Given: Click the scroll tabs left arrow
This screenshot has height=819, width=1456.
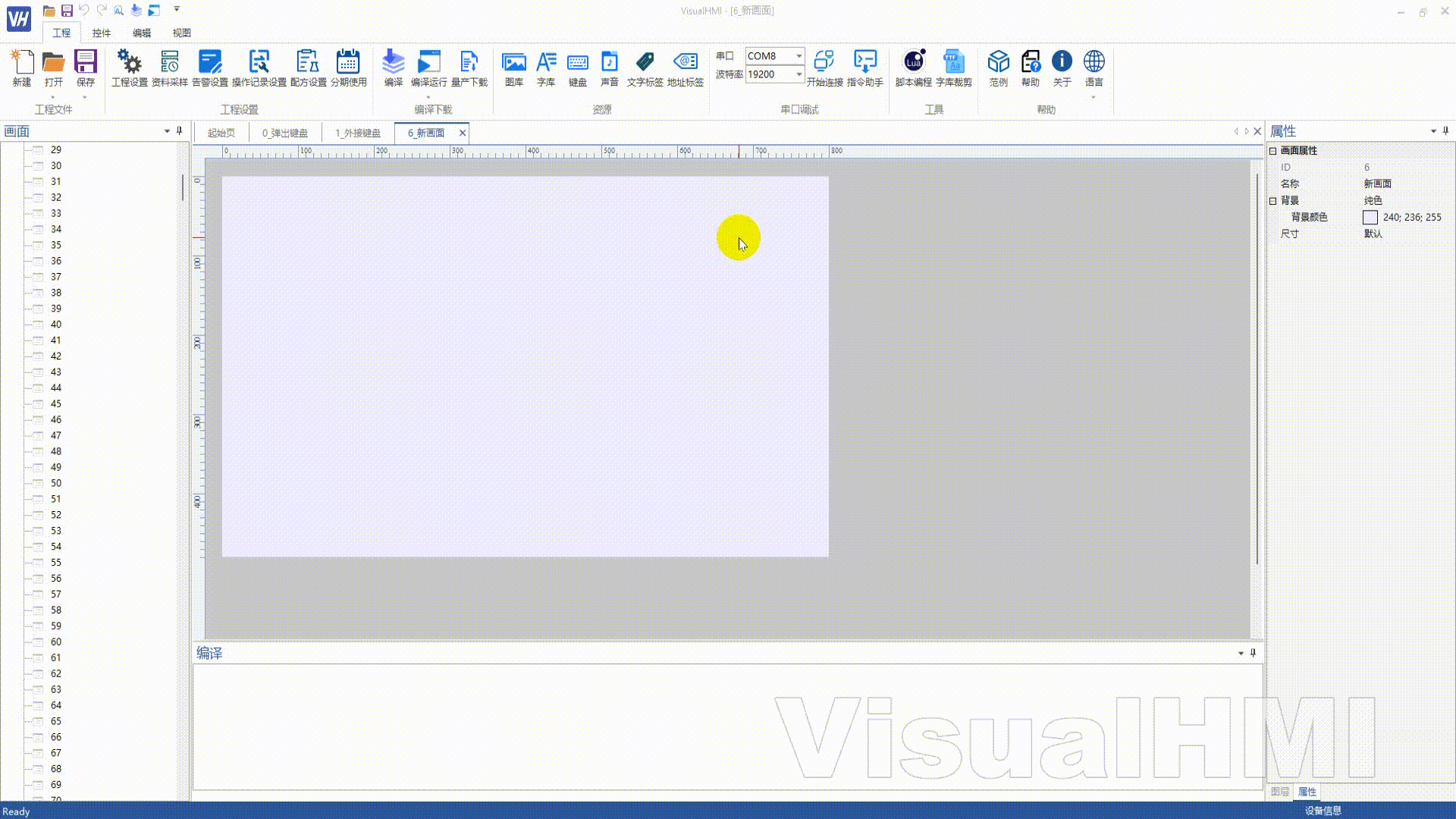Looking at the screenshot, I should pos(1236,131).
